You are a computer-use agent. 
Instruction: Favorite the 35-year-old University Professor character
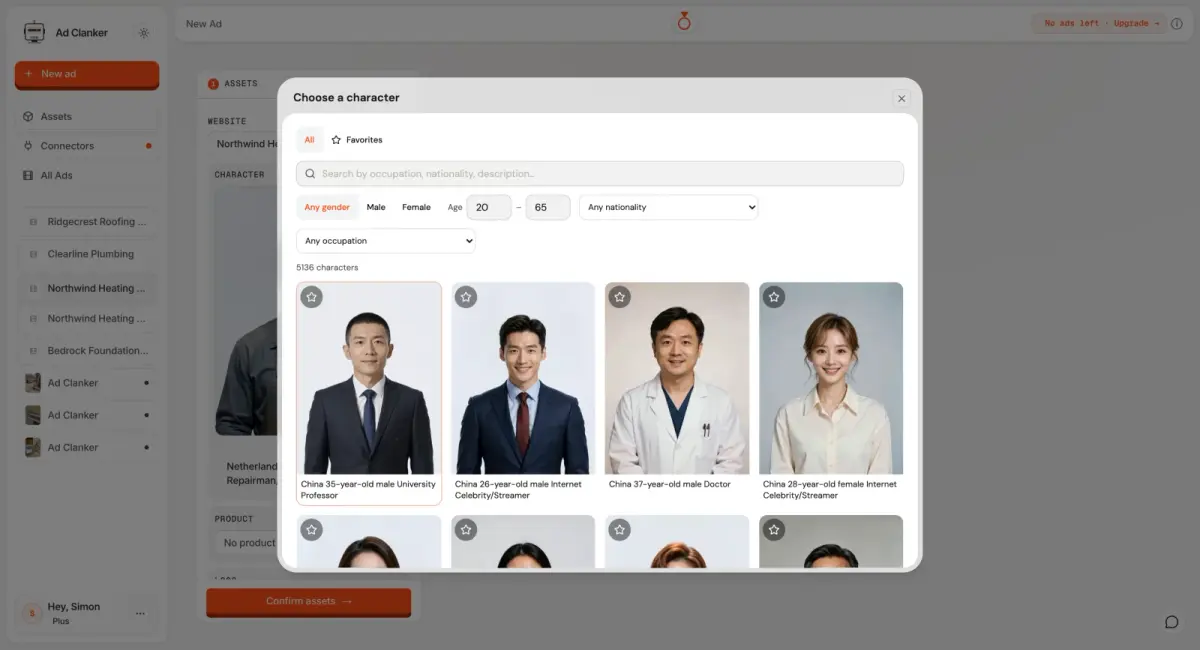tap(312, 297)
